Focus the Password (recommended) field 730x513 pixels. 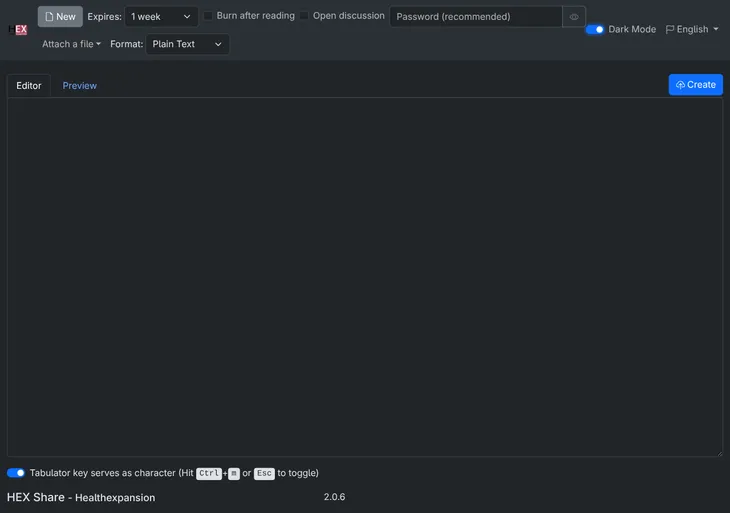tap(476, 17)
